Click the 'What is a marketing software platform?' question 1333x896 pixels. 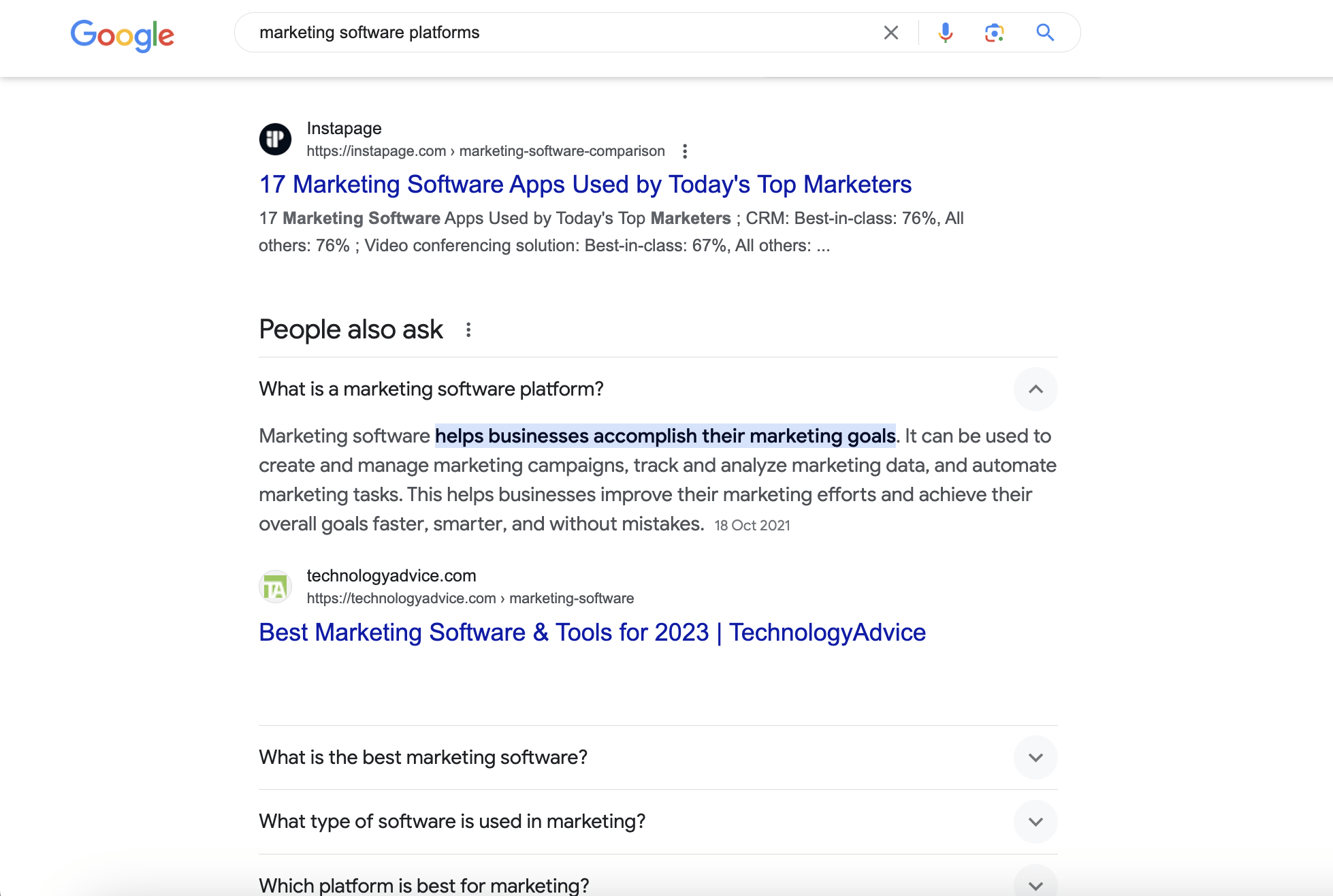pos(431,389)
